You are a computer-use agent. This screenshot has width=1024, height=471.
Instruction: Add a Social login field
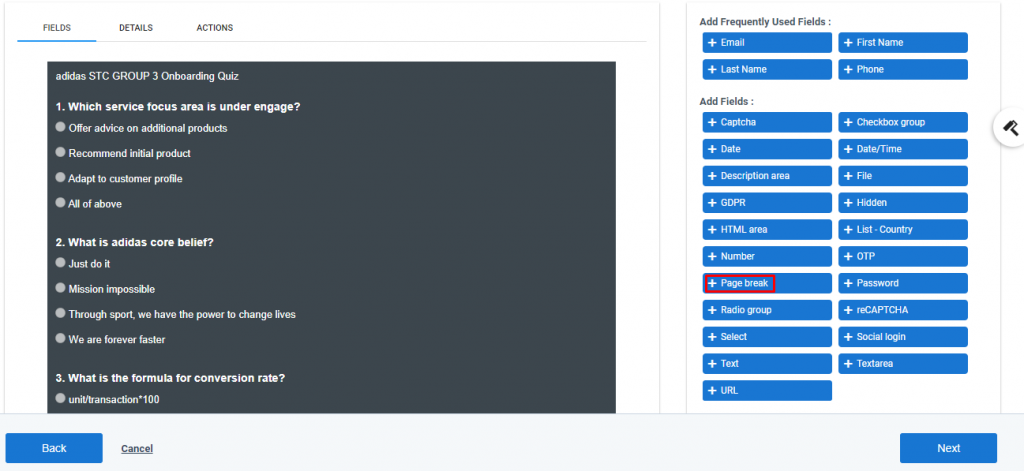pos(903,336)
